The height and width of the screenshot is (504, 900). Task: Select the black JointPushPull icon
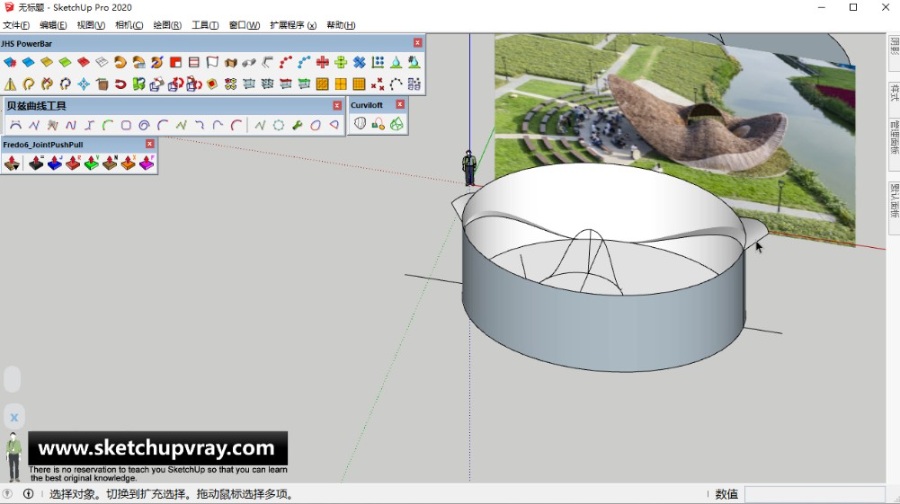(x=36, y=164)
